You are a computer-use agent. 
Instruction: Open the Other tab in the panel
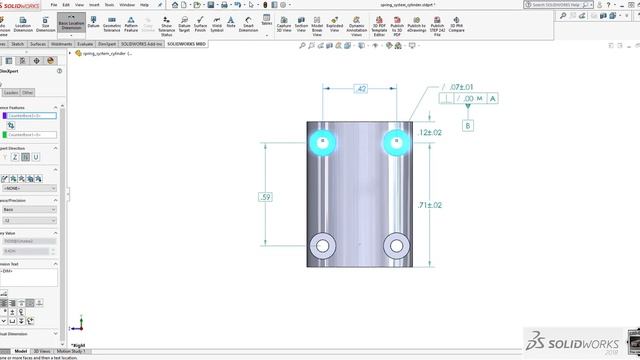27,93
